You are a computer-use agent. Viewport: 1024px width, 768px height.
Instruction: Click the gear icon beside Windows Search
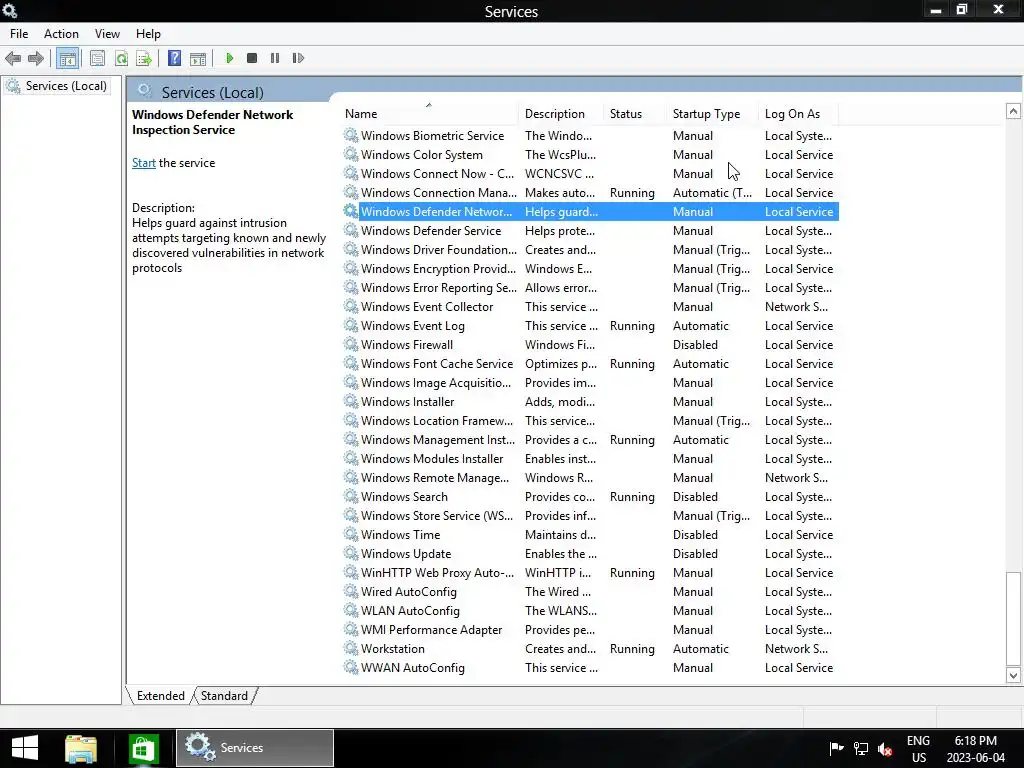(x=351, y=496)
